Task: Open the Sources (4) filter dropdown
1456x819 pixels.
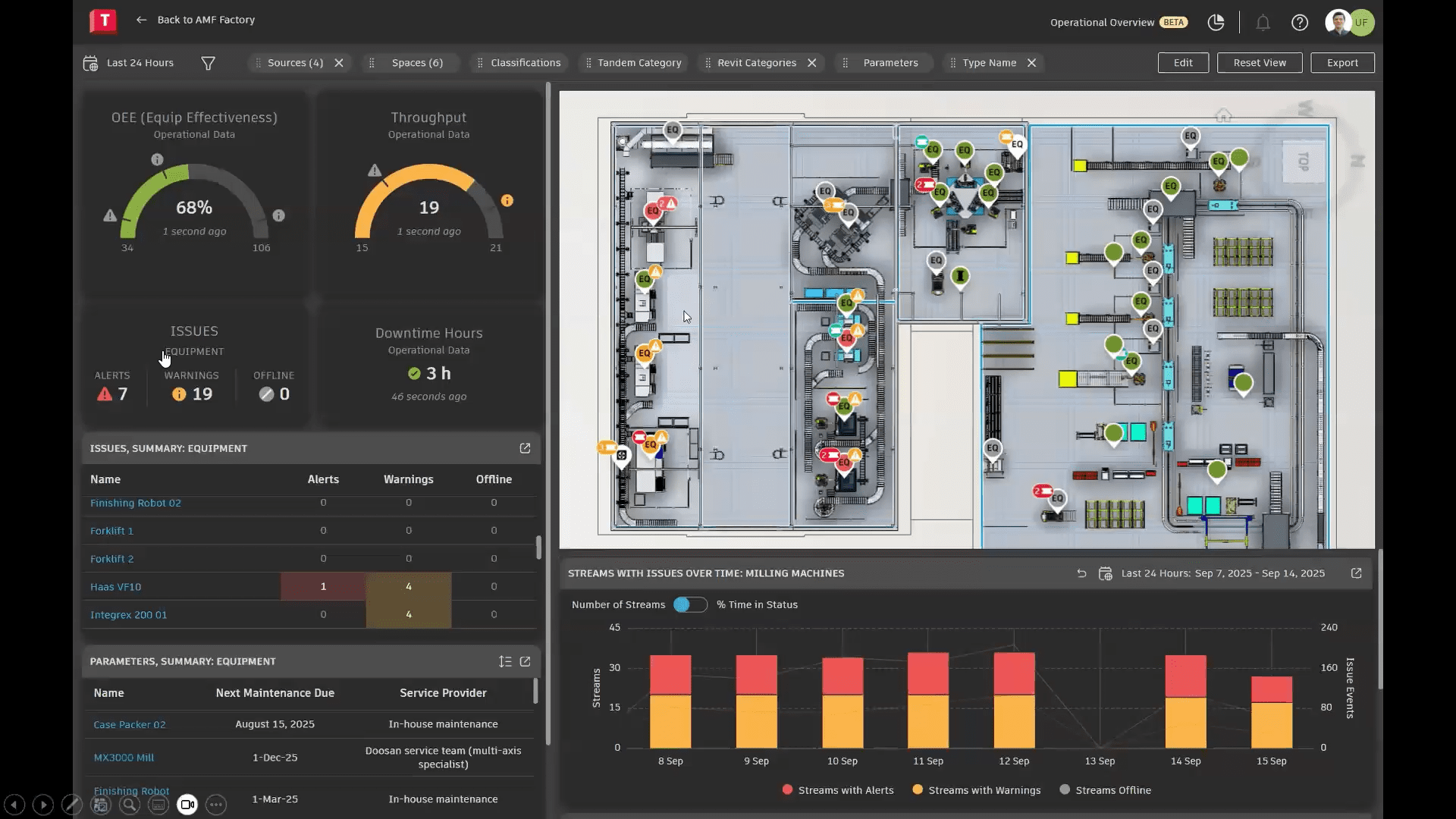Action: 295,63
